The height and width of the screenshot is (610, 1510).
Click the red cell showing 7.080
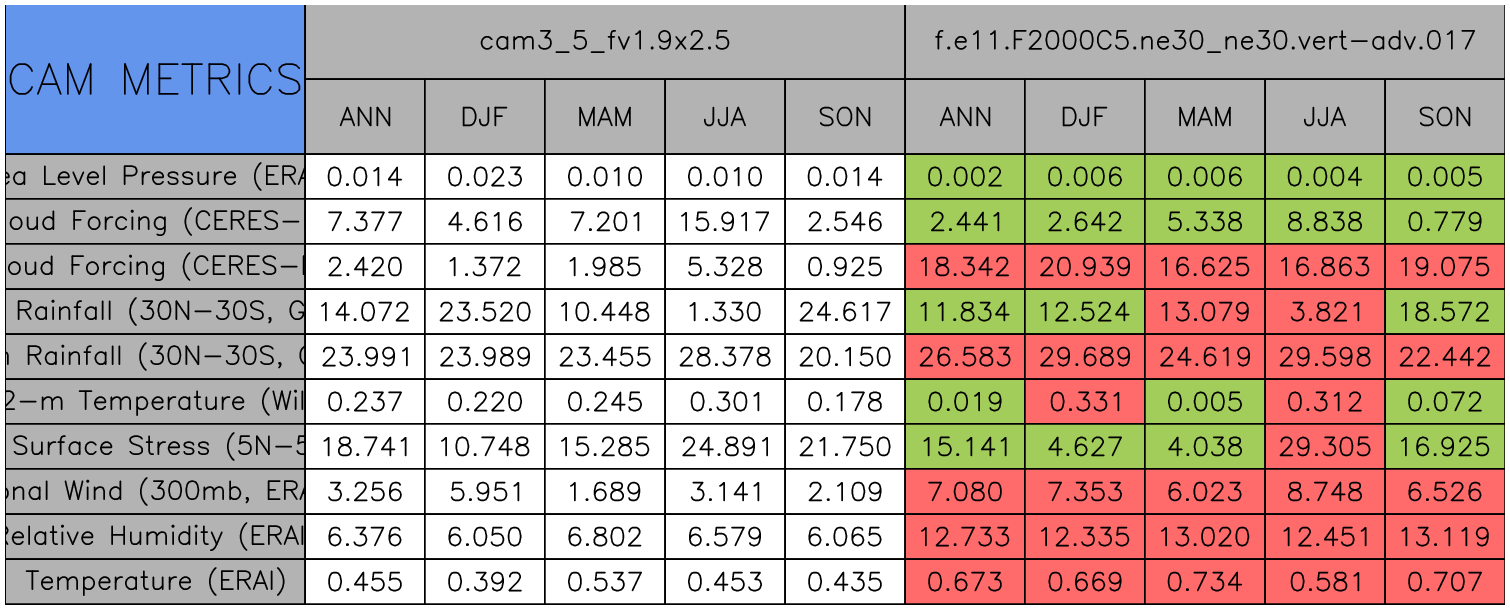(x=965, y=492)
